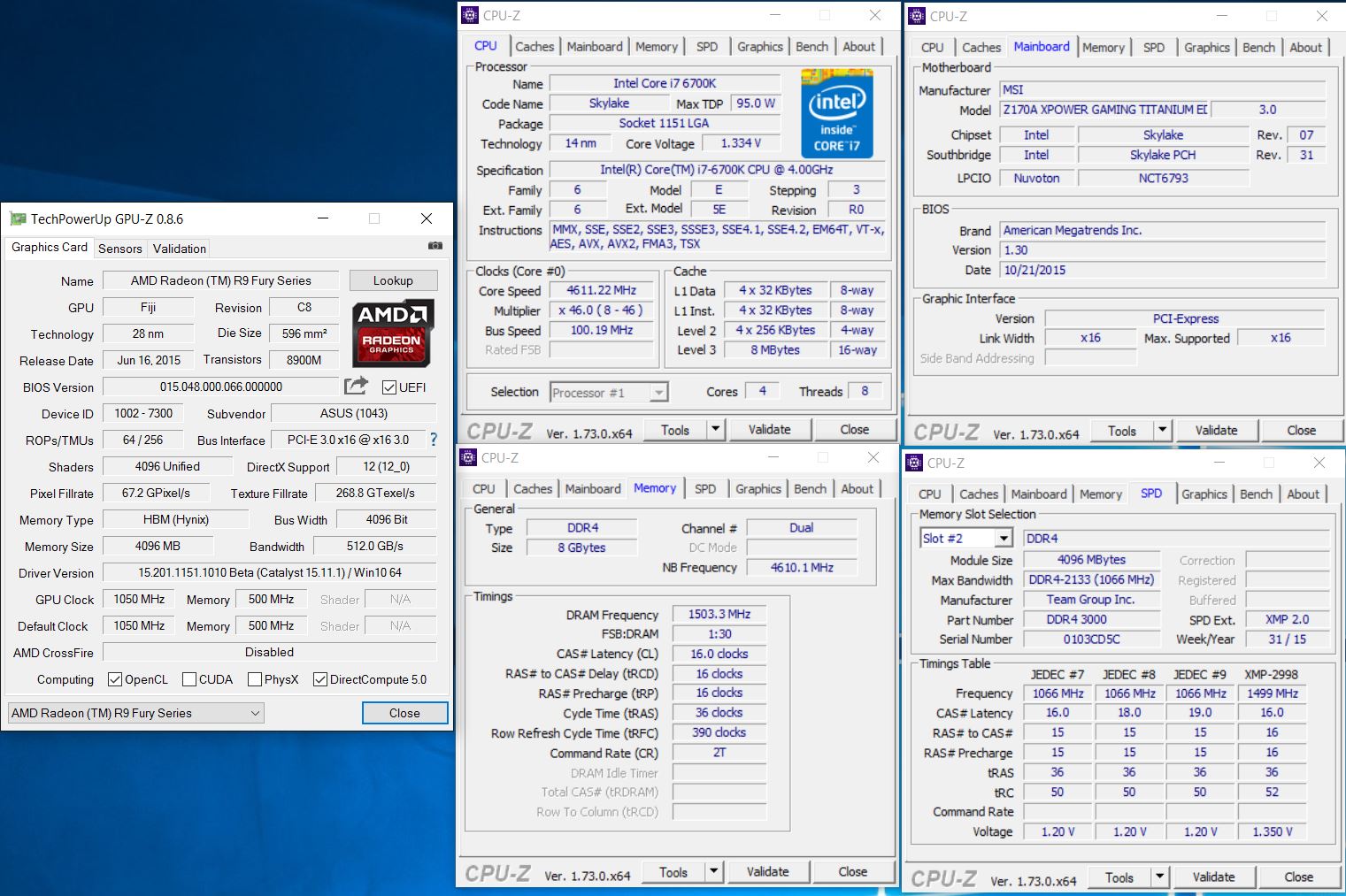Click the Close button in GPU-Z

pos(404,713)
